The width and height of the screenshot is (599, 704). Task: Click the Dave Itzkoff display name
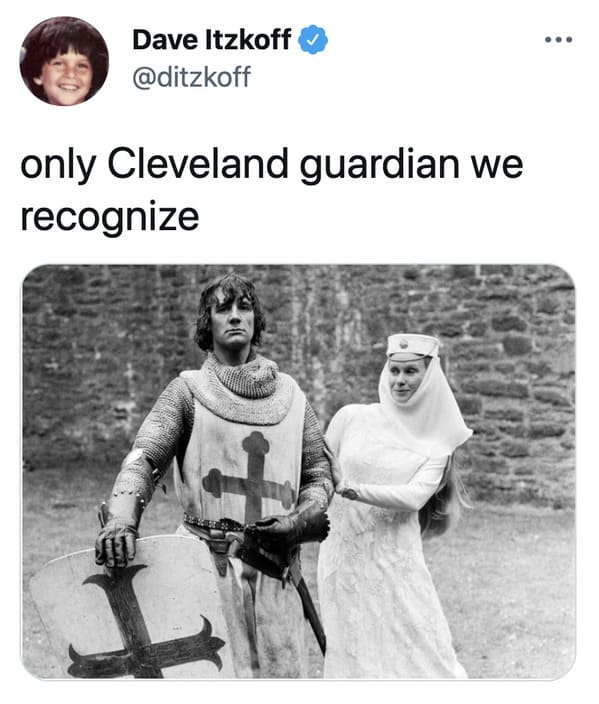pyautogui.click(x=212, y=40)
